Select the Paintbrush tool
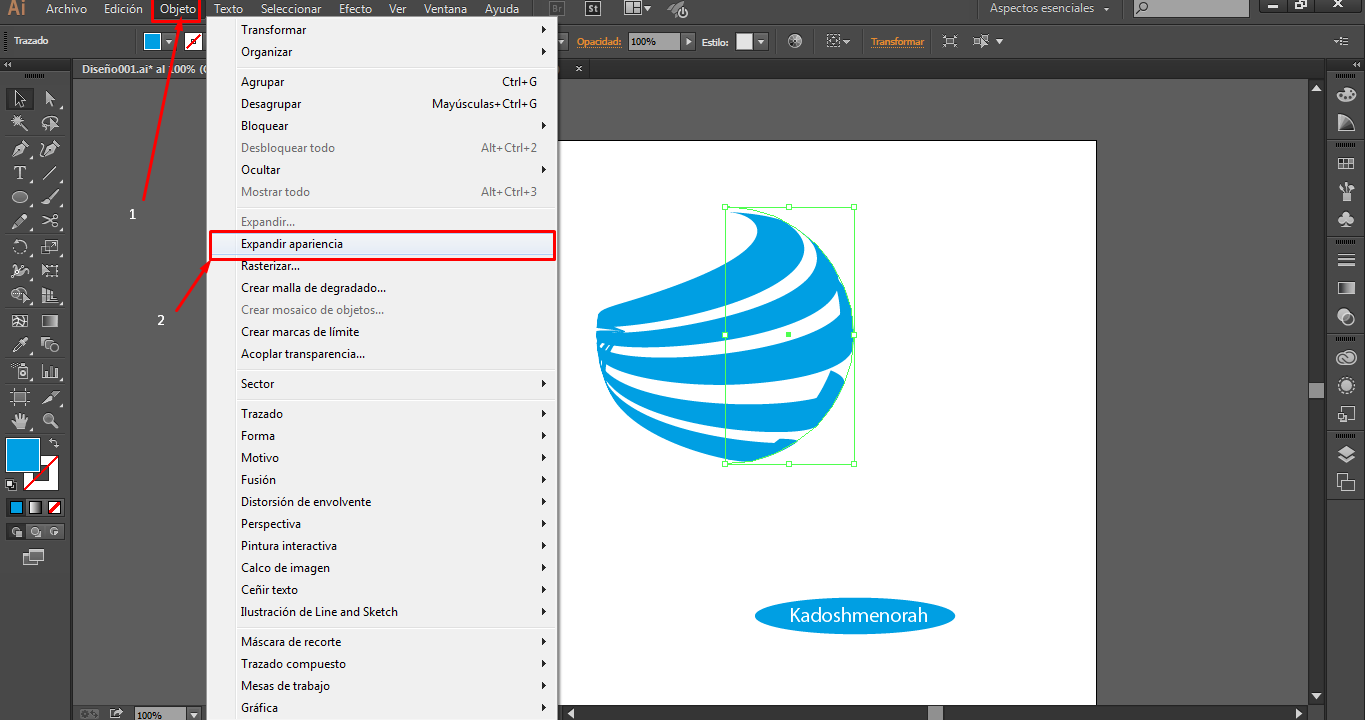Image resolution: width=1365 pixels, height=720 pixels. click(x=50, y=197)
